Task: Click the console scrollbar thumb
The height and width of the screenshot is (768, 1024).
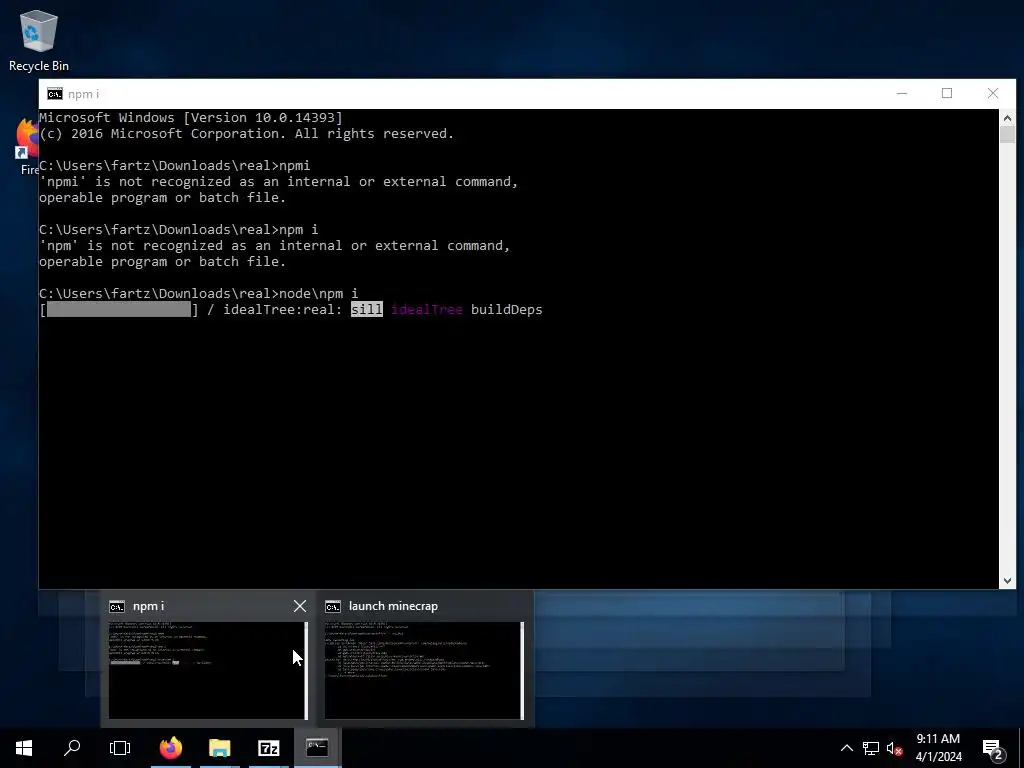Action: pyautogui.click(x=1007, y=135)
